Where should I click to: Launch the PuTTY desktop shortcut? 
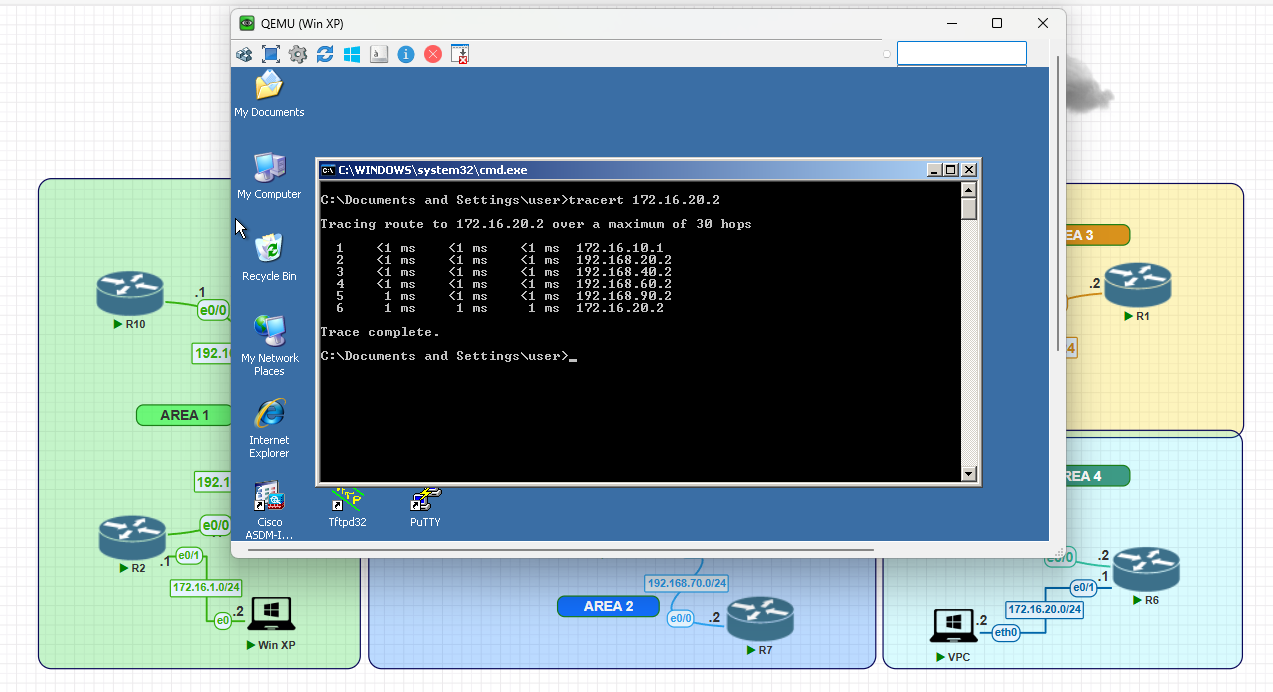pyautogui.click(x=425, y=500)
